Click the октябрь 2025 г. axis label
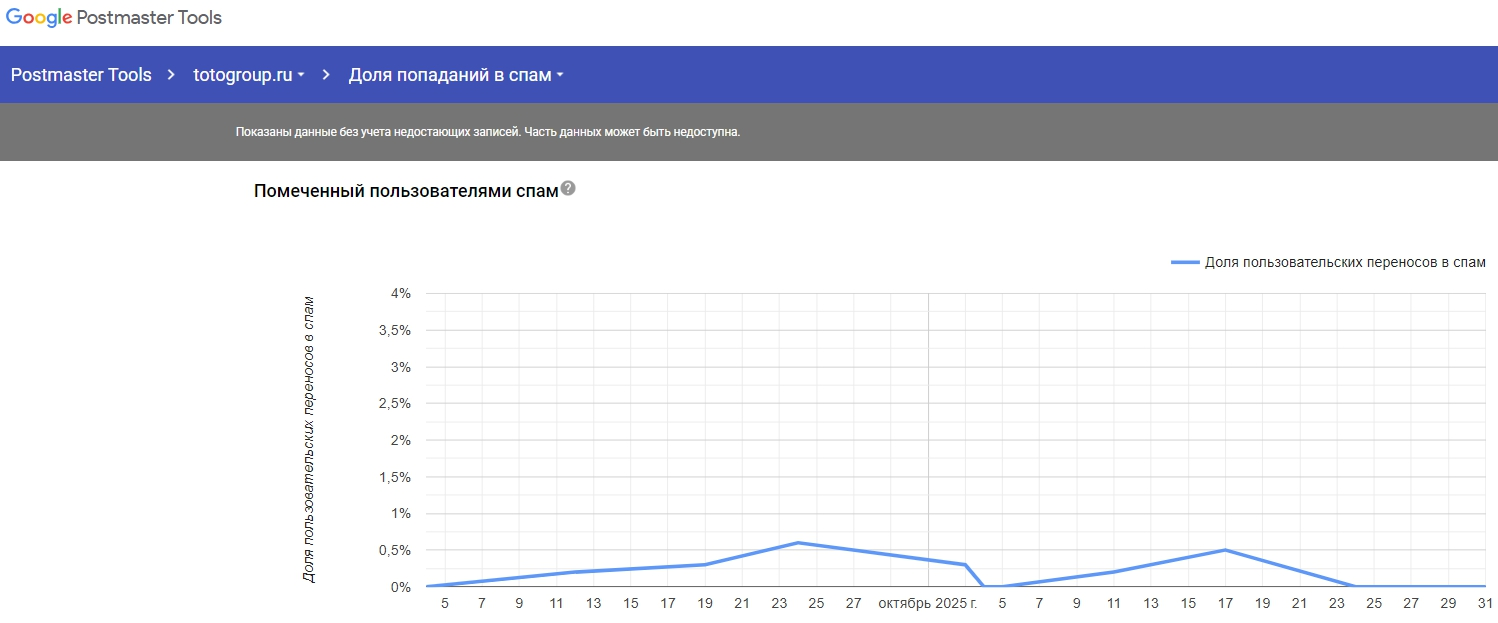This screenshot has height=623, width=1498. [928, 604]
